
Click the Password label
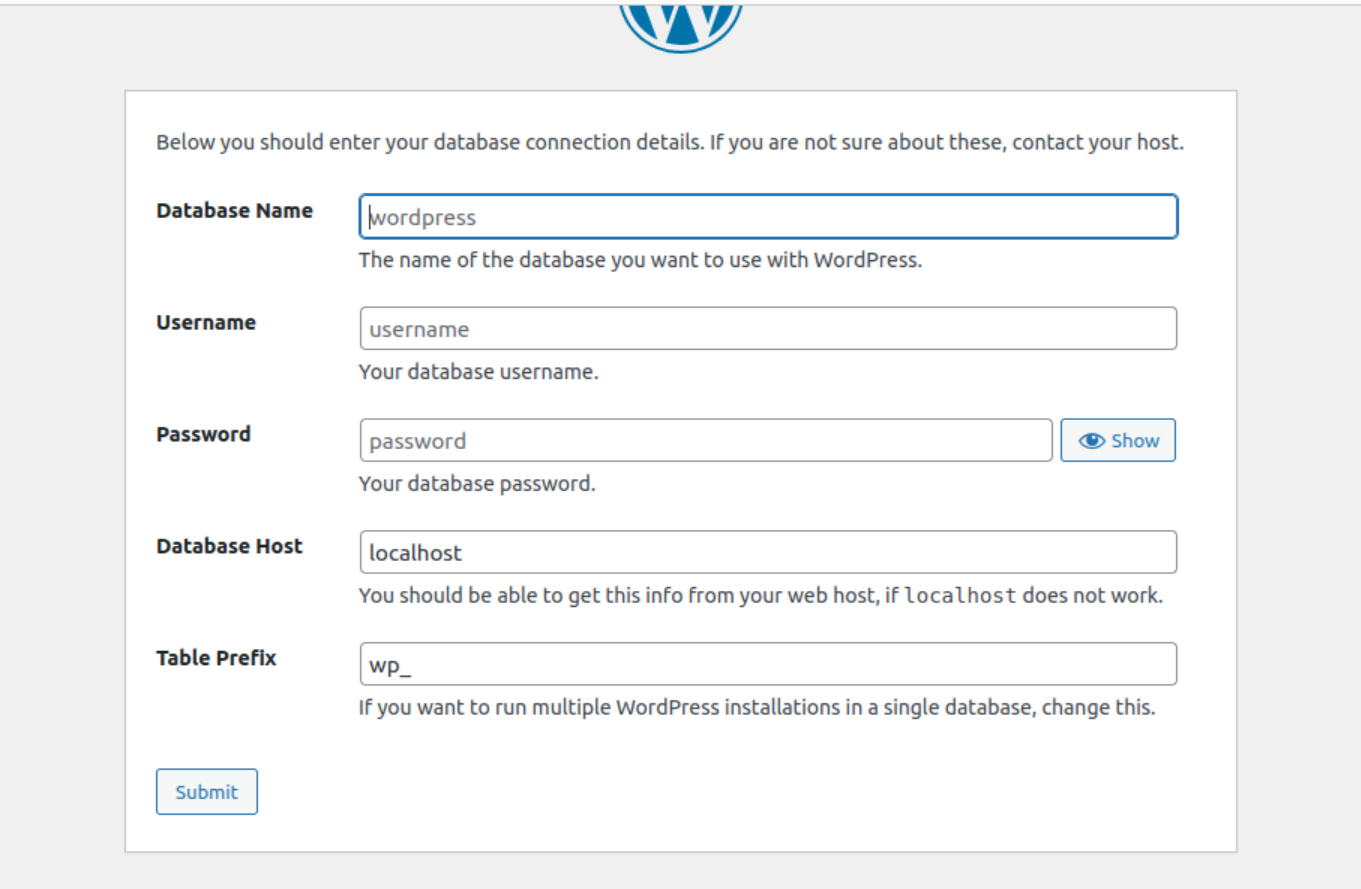tap(203, 435)
